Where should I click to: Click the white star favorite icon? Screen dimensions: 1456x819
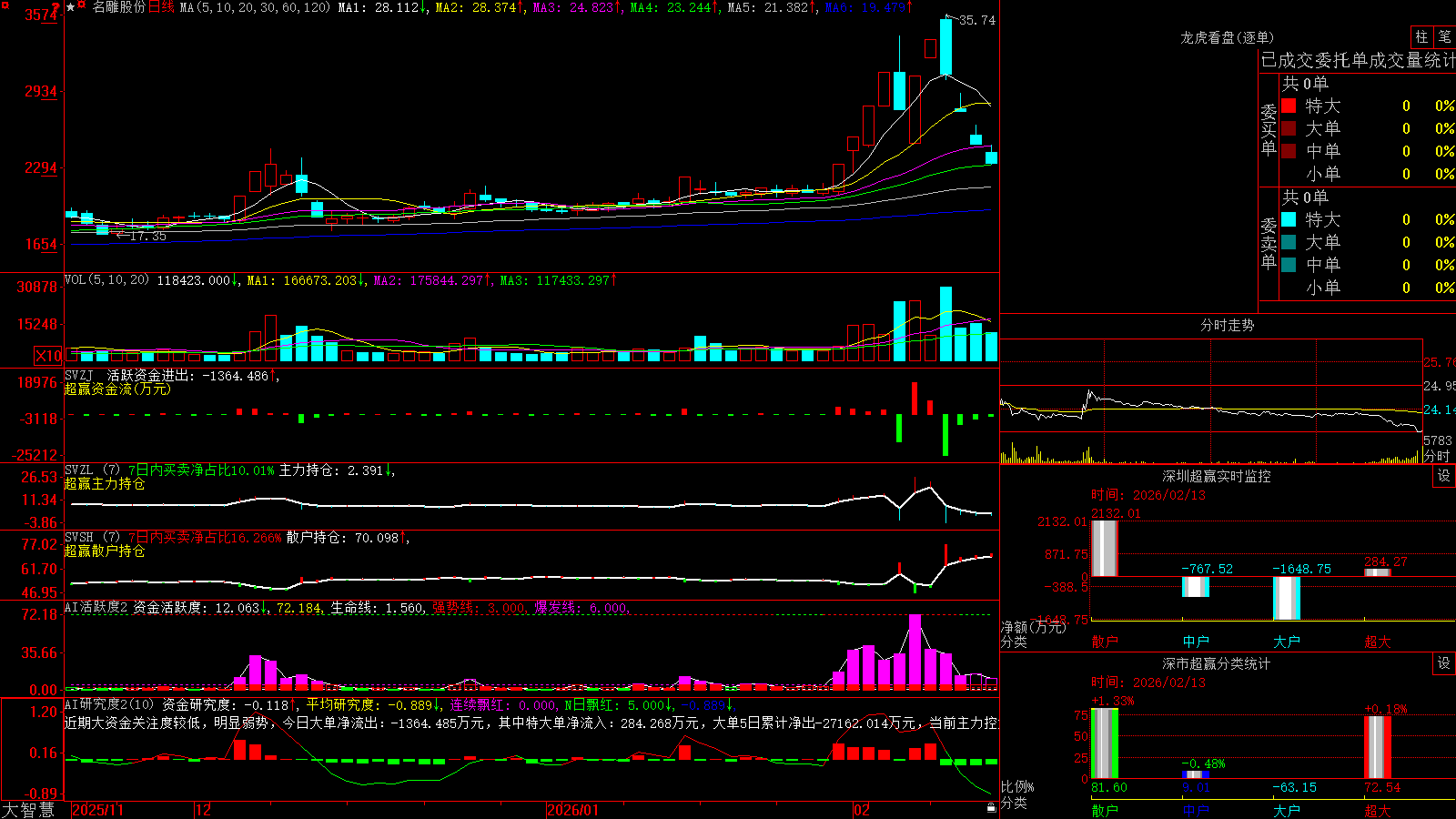[x=70, y=7]
